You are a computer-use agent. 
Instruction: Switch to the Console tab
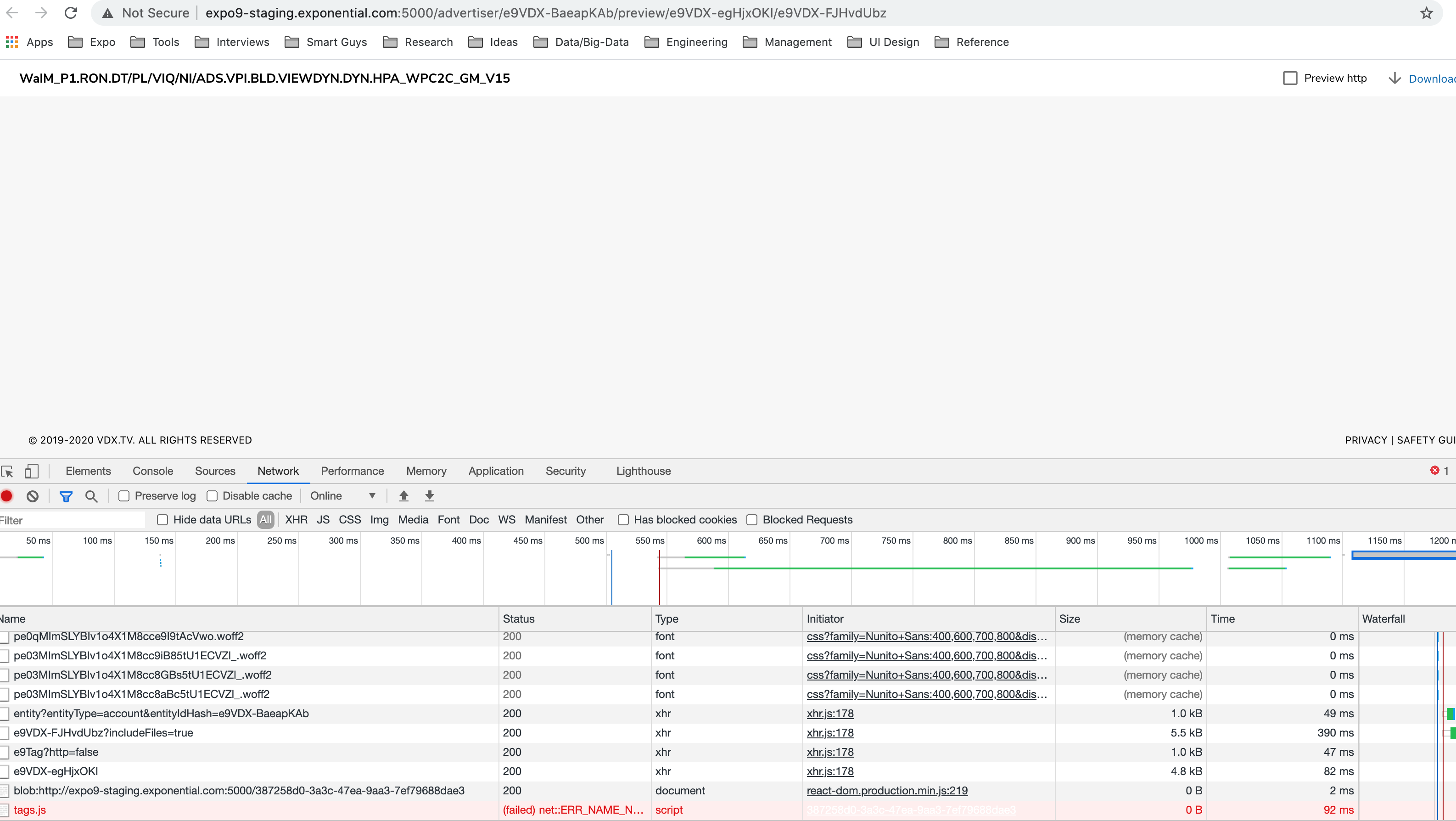click(152, 471)
